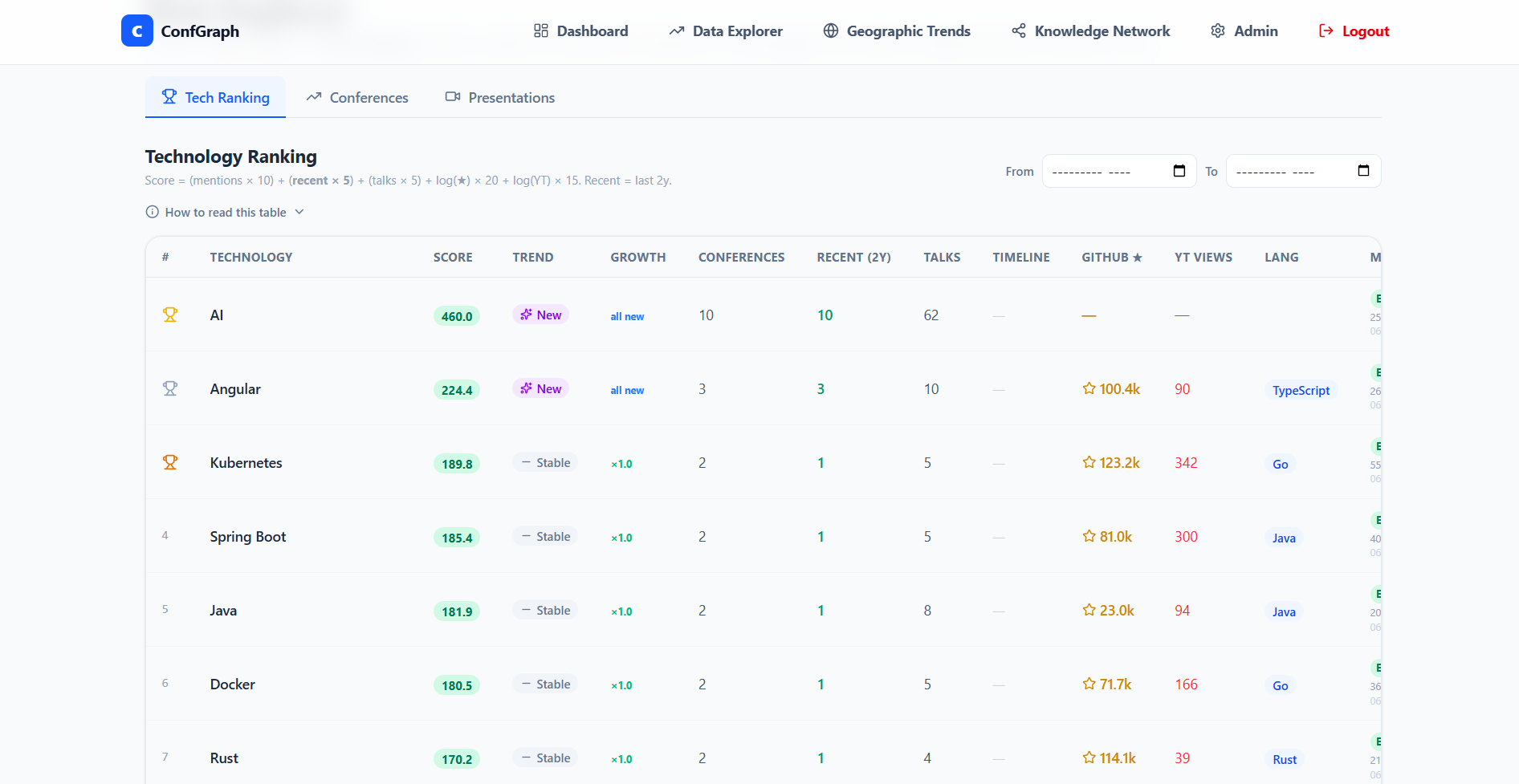Open the Knowledge Network page
The image size is (1519, 784).
click(x=1091, y=31)
